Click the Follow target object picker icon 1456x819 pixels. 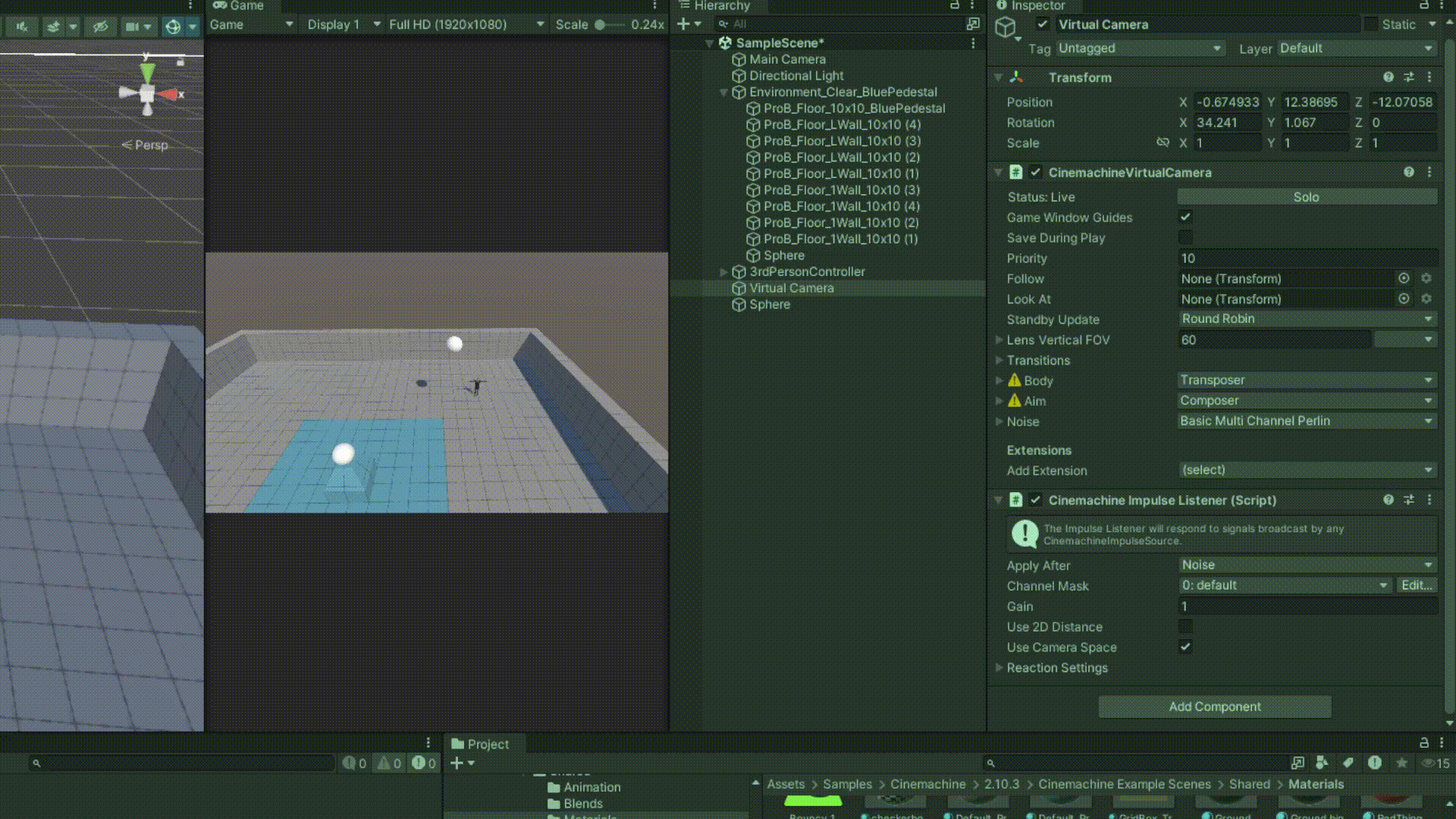click(1404, 279)
